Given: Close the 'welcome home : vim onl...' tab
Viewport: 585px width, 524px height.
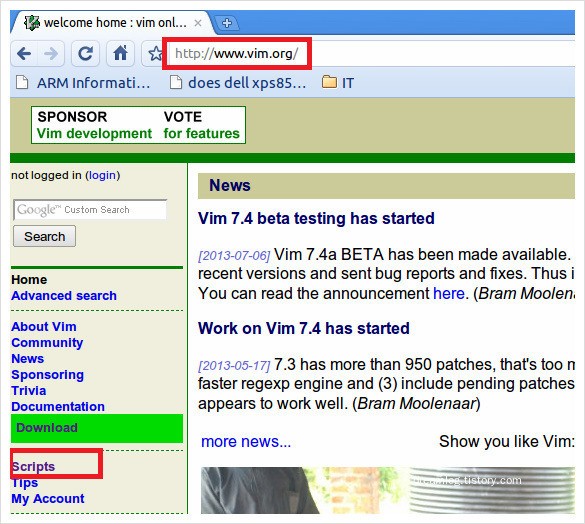Looking at the screenshot, I should [198, 23].
